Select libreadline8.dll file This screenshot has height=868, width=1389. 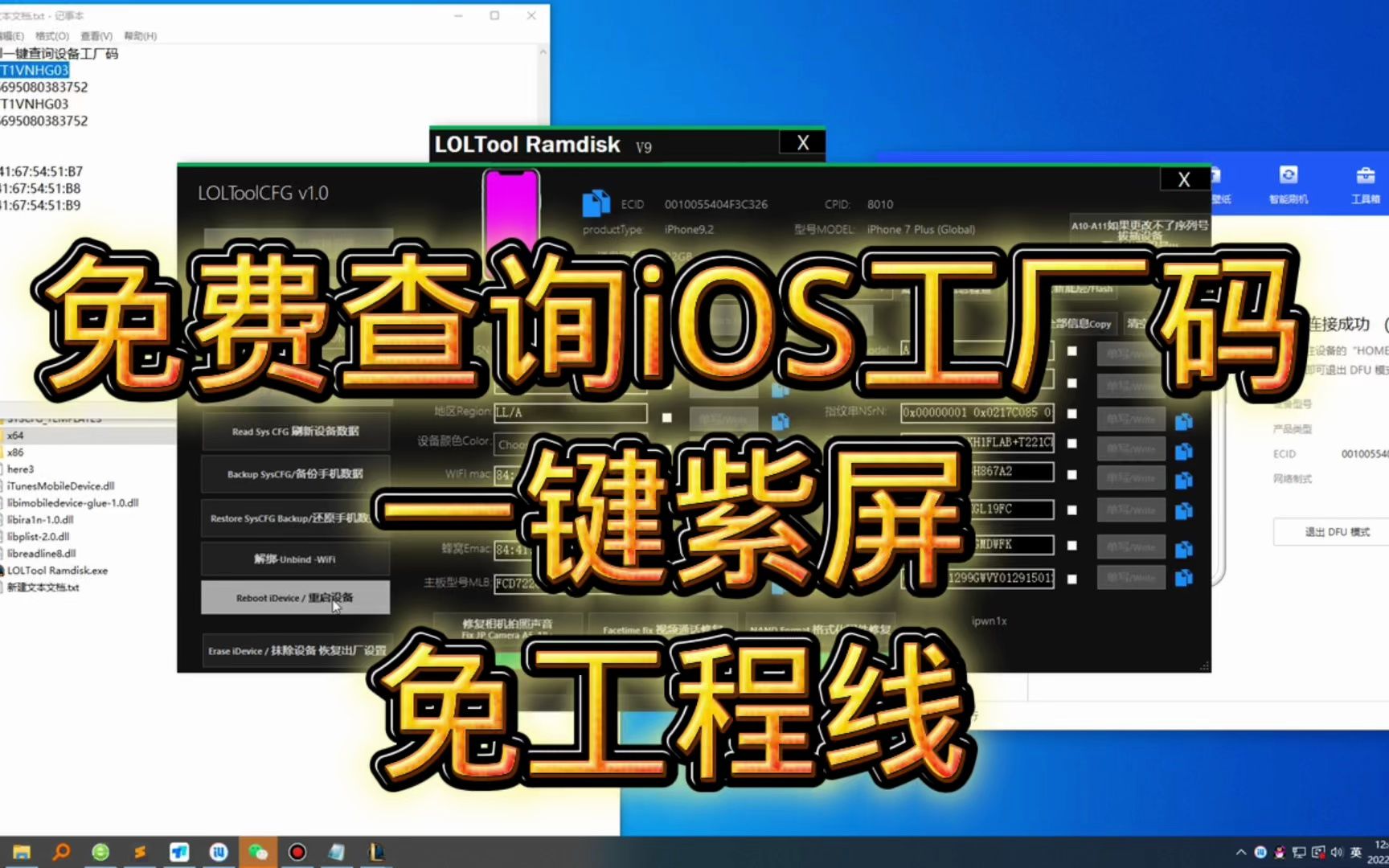click(x=41, y=554)
